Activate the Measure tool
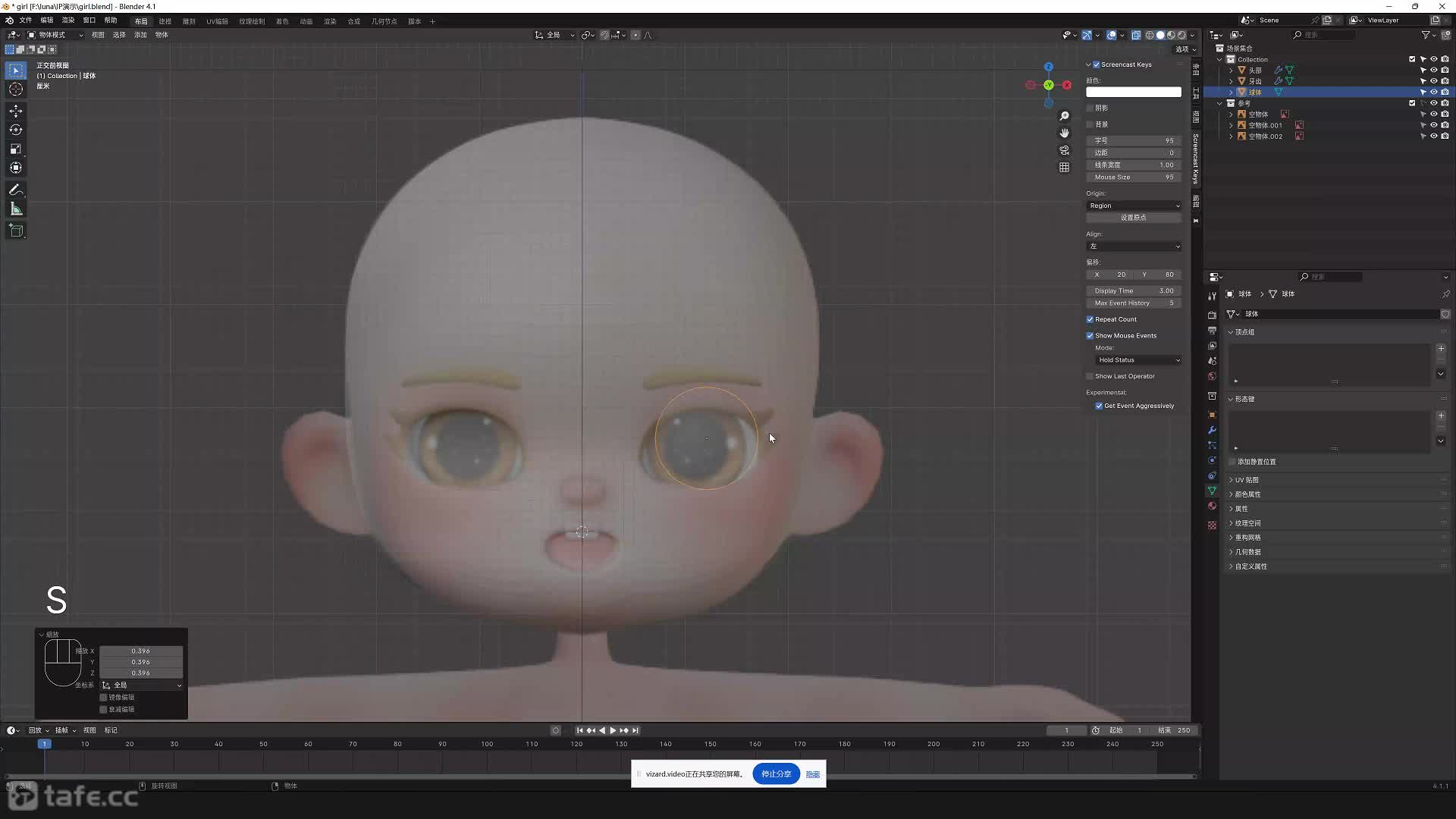This screenshot has height=819, width=1456. (x=16, y=209)
